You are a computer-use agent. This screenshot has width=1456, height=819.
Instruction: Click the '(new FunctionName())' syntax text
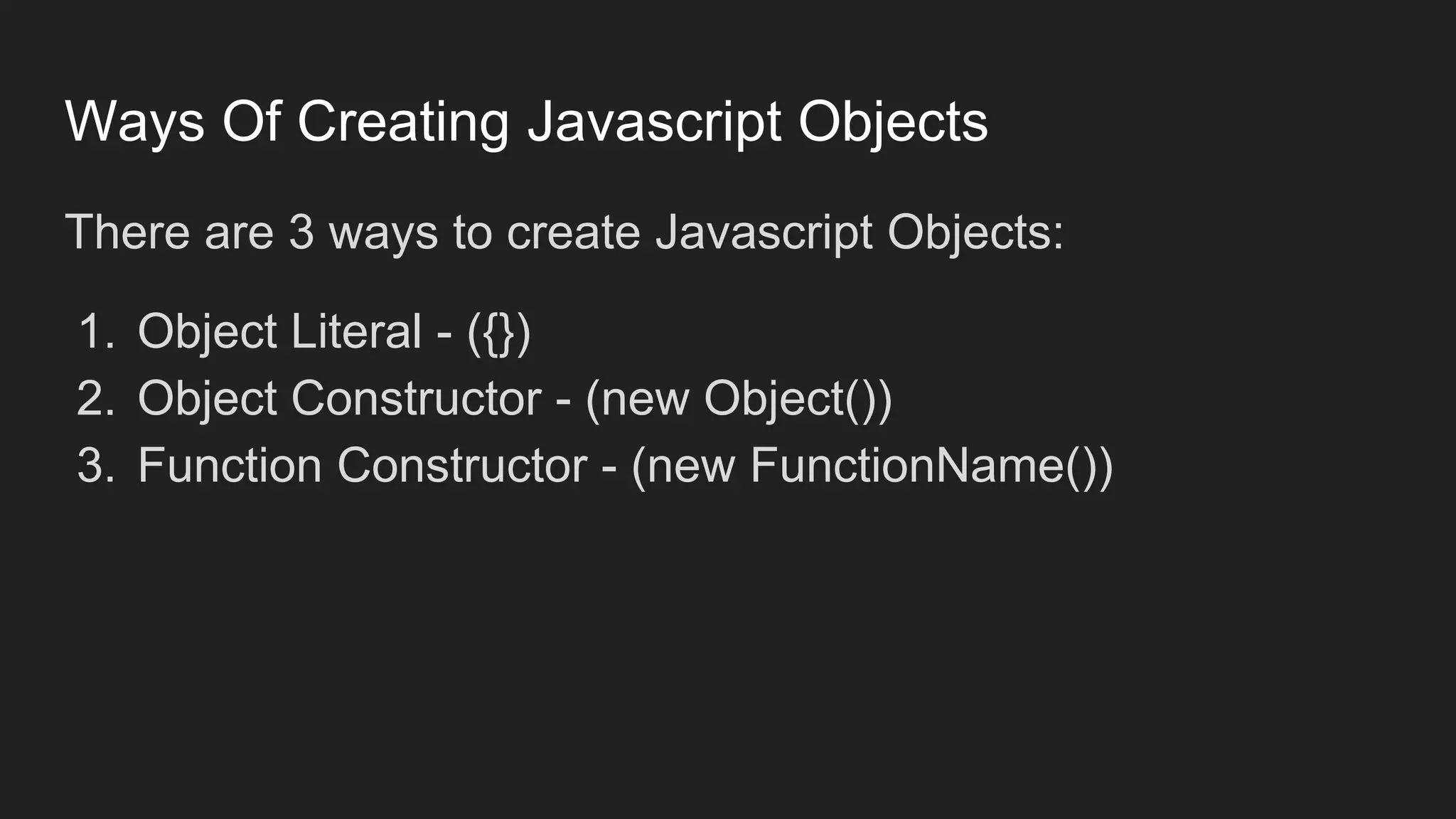click(x=872, y=466)
